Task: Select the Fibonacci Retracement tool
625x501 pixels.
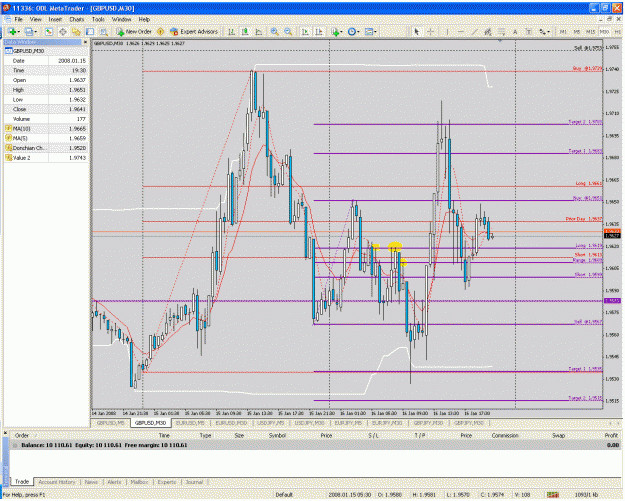Action: pyautogui.click(x=501, y=31)
